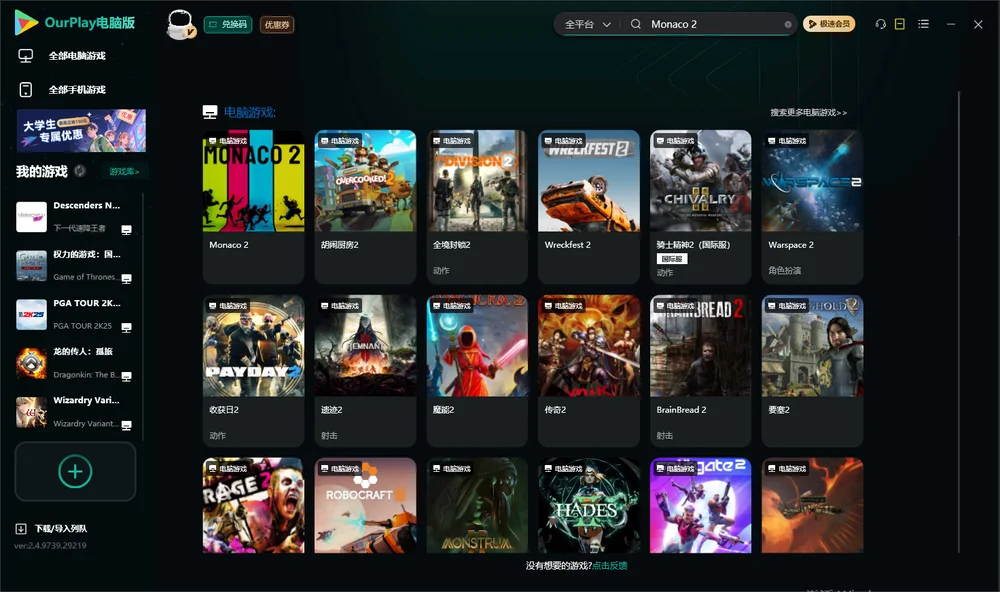Select the 龙的传人 Dragonkin entry
Screen dimensions: 1000x592
[x=75, y=363]
